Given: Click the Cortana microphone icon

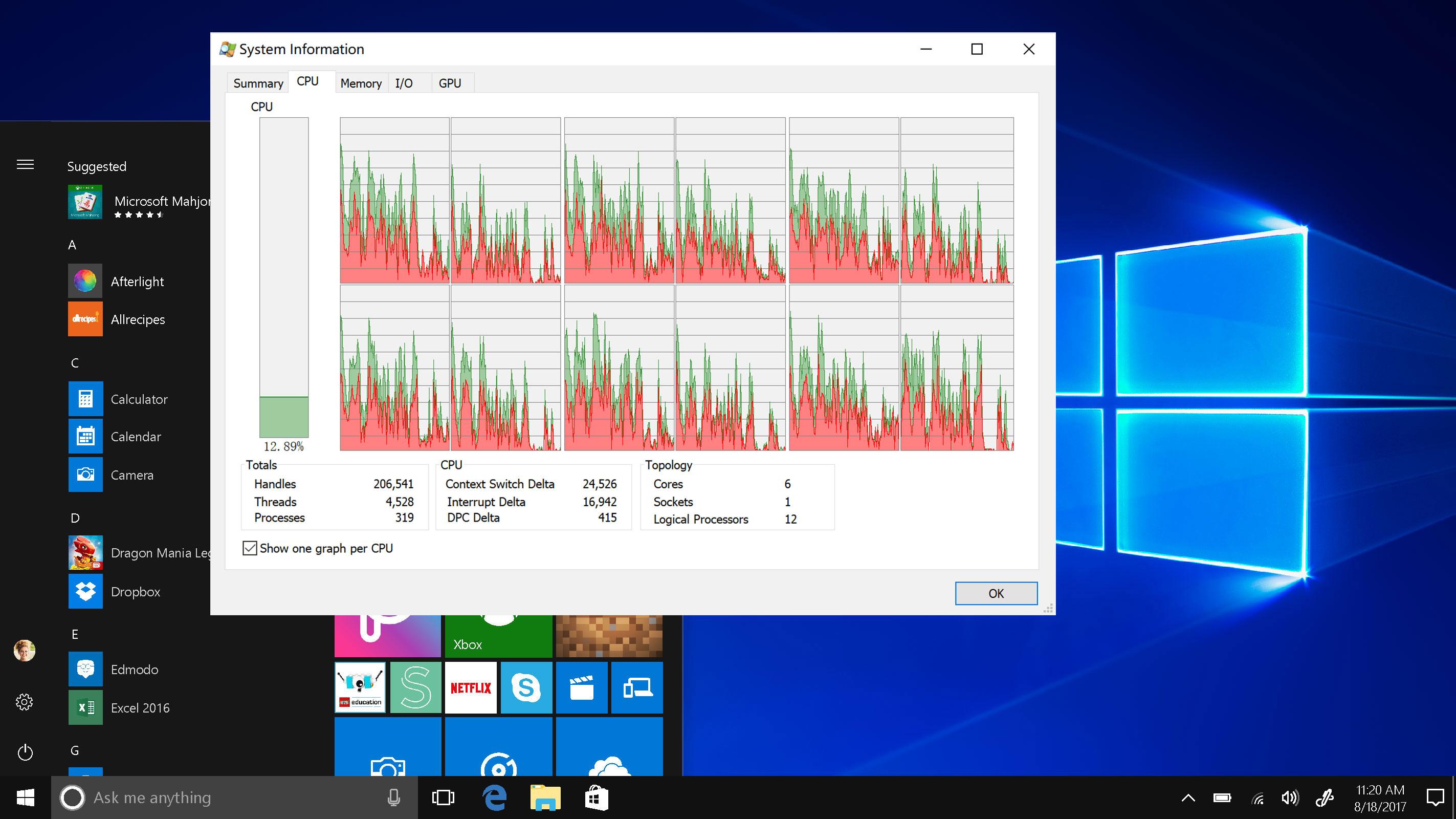Looking at the screenshot, I should 394,798.
